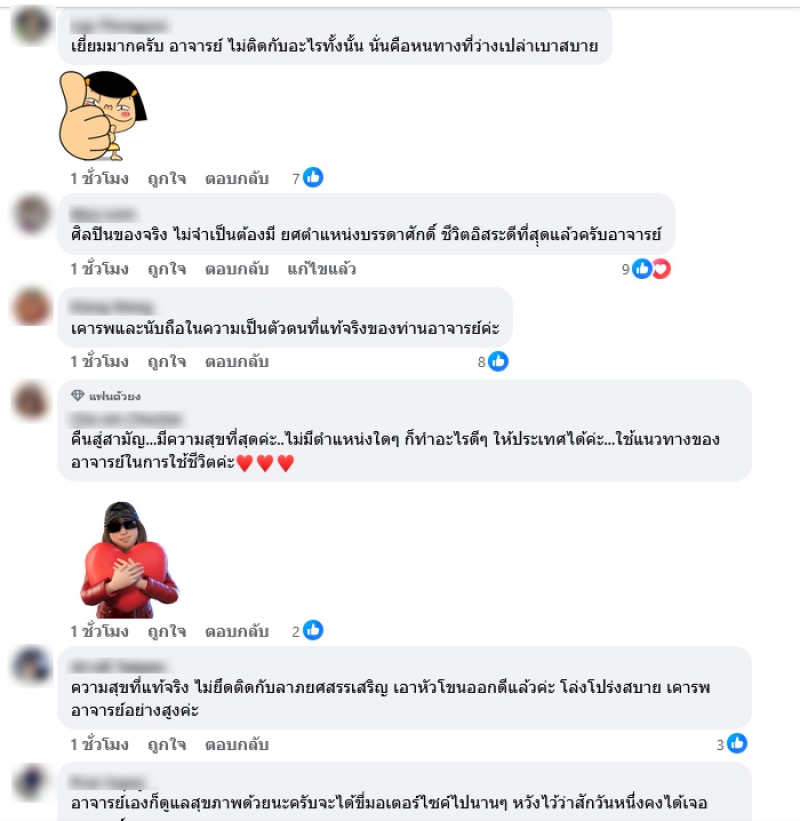
Task: Click the diamond top fan badge icon
Action: pos(77,395)
